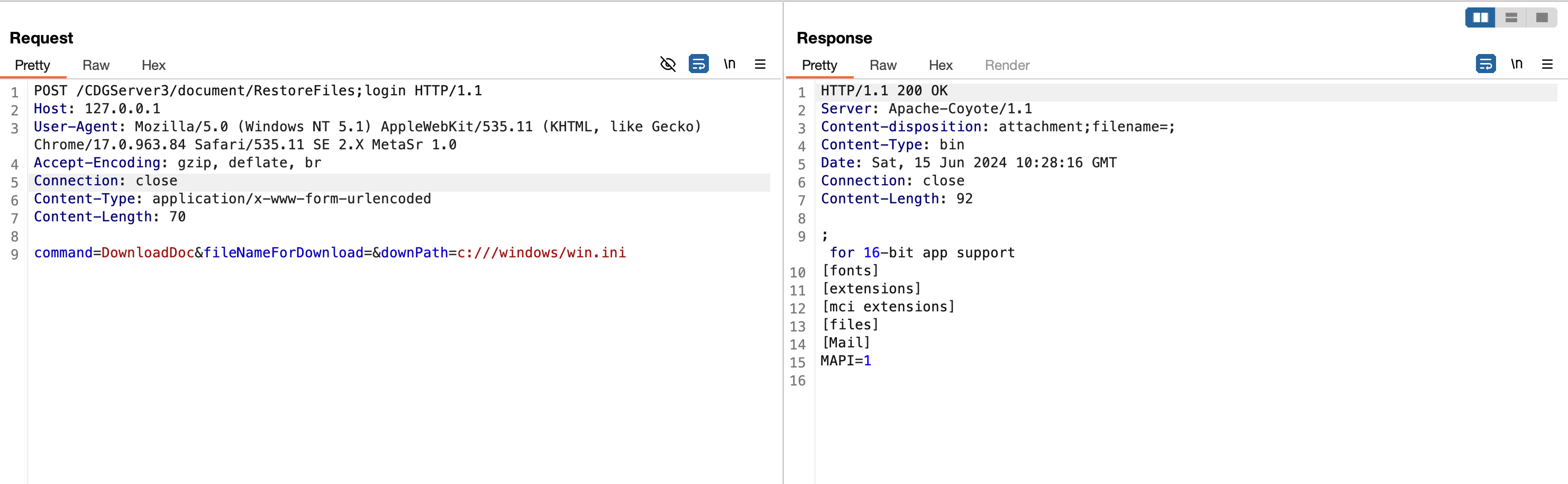Switch to Raw tab in Response

[x=882, y=65]
